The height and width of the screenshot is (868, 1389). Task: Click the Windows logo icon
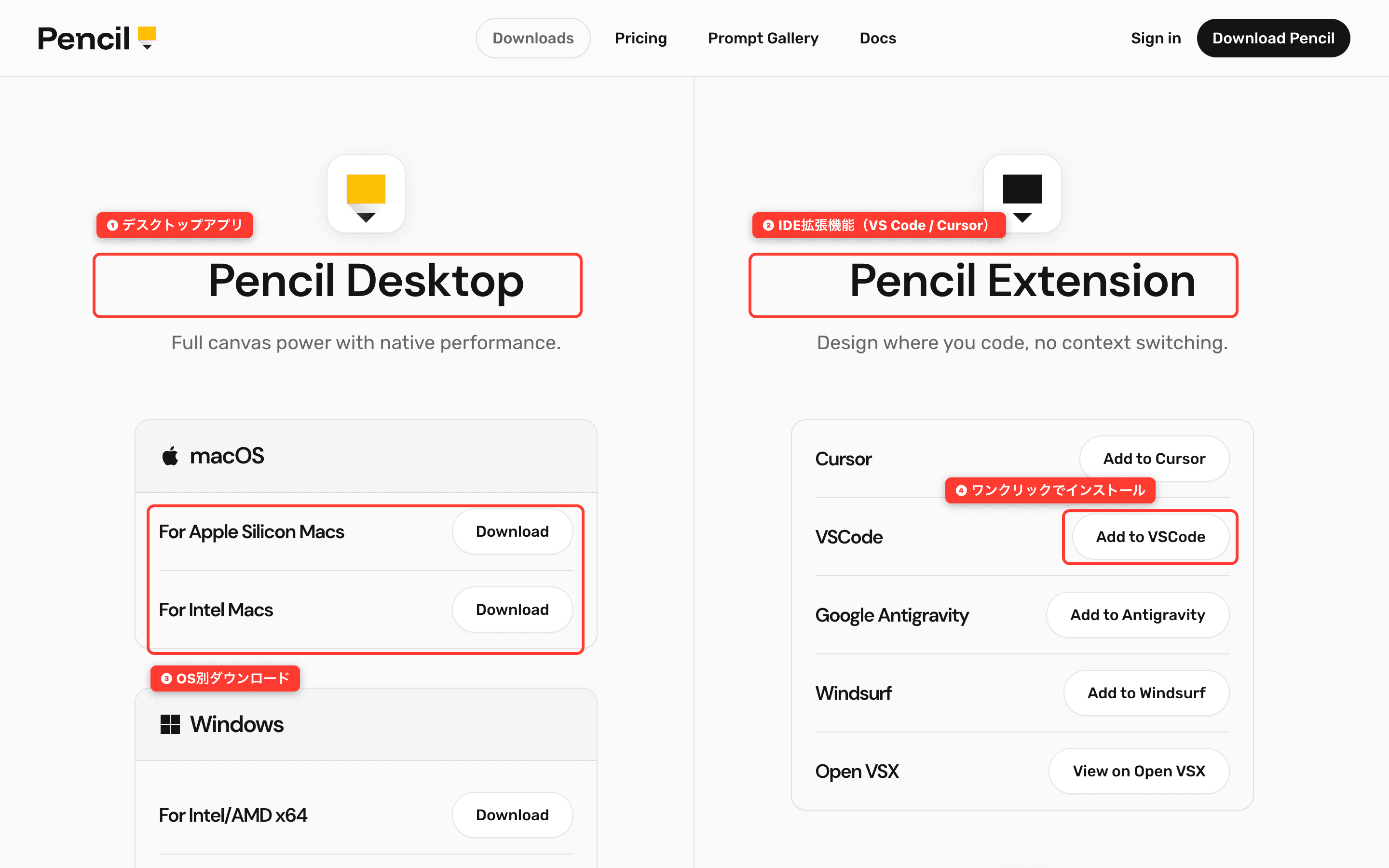(170, 724)
